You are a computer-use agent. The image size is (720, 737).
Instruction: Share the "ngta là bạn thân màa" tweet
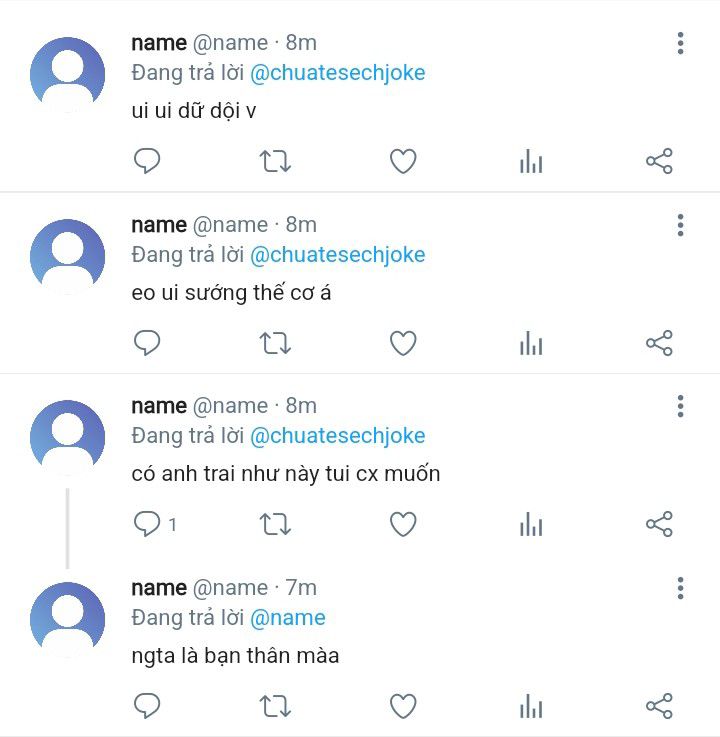click(659, 706)
